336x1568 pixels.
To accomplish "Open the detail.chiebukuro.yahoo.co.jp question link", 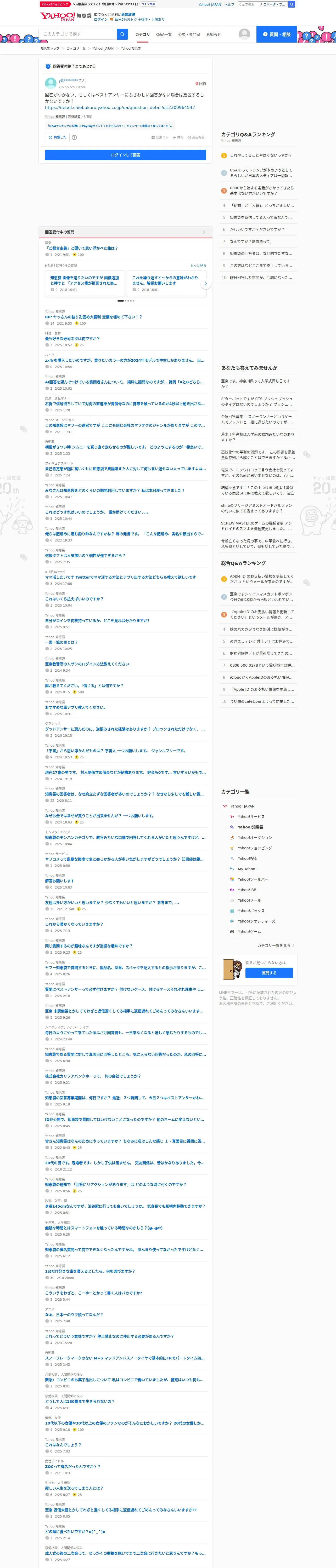I will pyautogui.click(x=120, y=108).
